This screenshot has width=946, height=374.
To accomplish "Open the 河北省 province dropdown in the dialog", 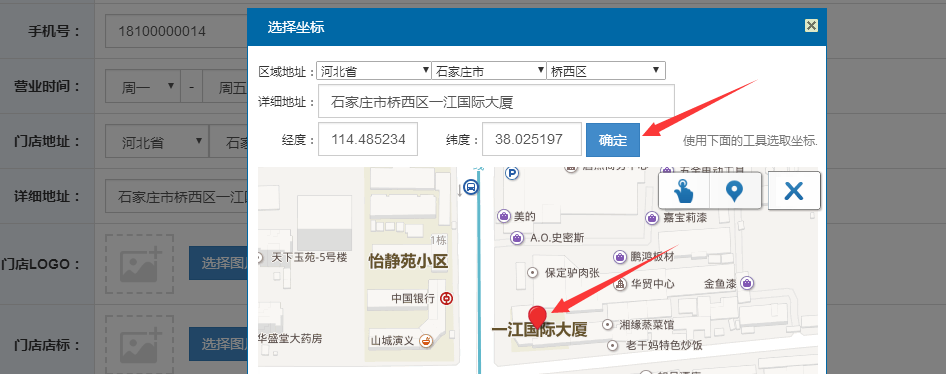I will point(374,71).
